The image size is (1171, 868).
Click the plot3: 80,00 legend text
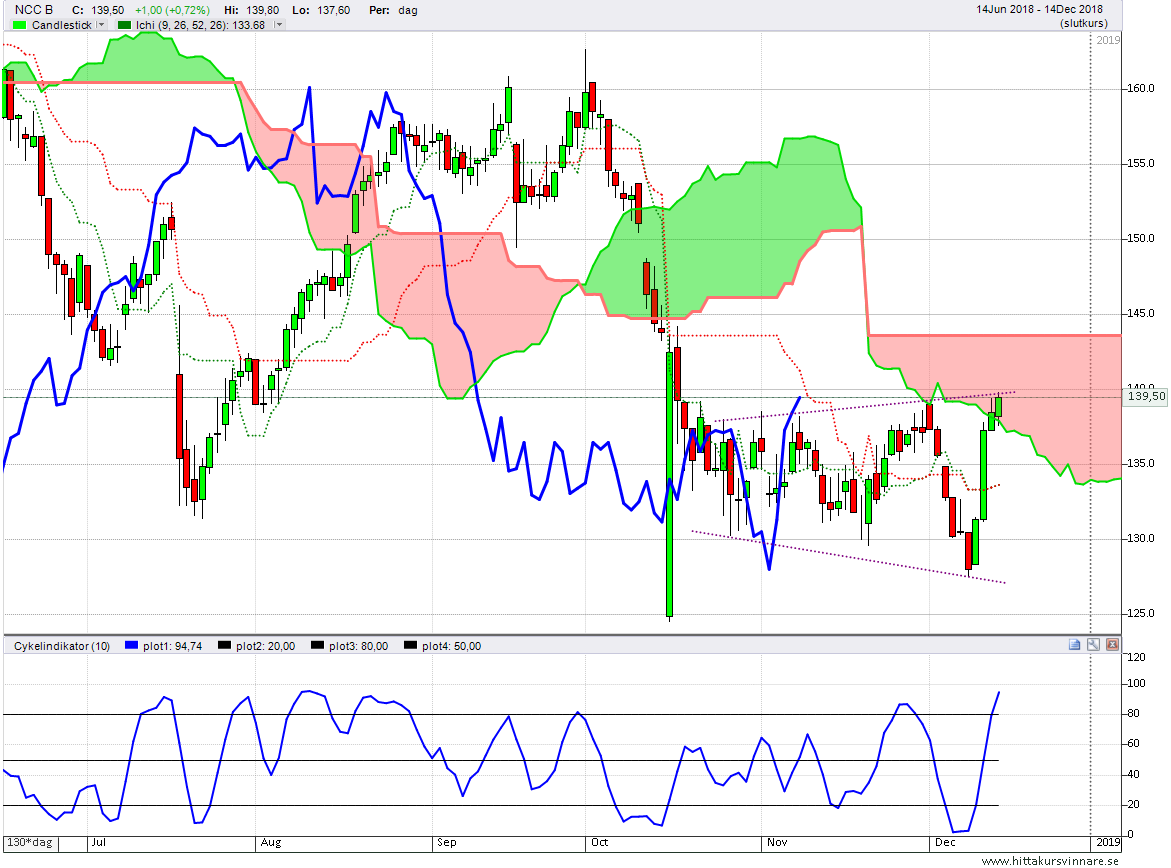click(358, 646)
